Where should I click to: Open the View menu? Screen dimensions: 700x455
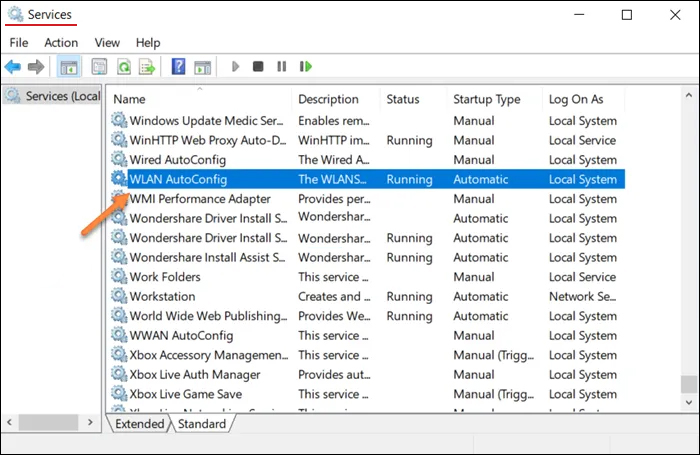[107, 43]
